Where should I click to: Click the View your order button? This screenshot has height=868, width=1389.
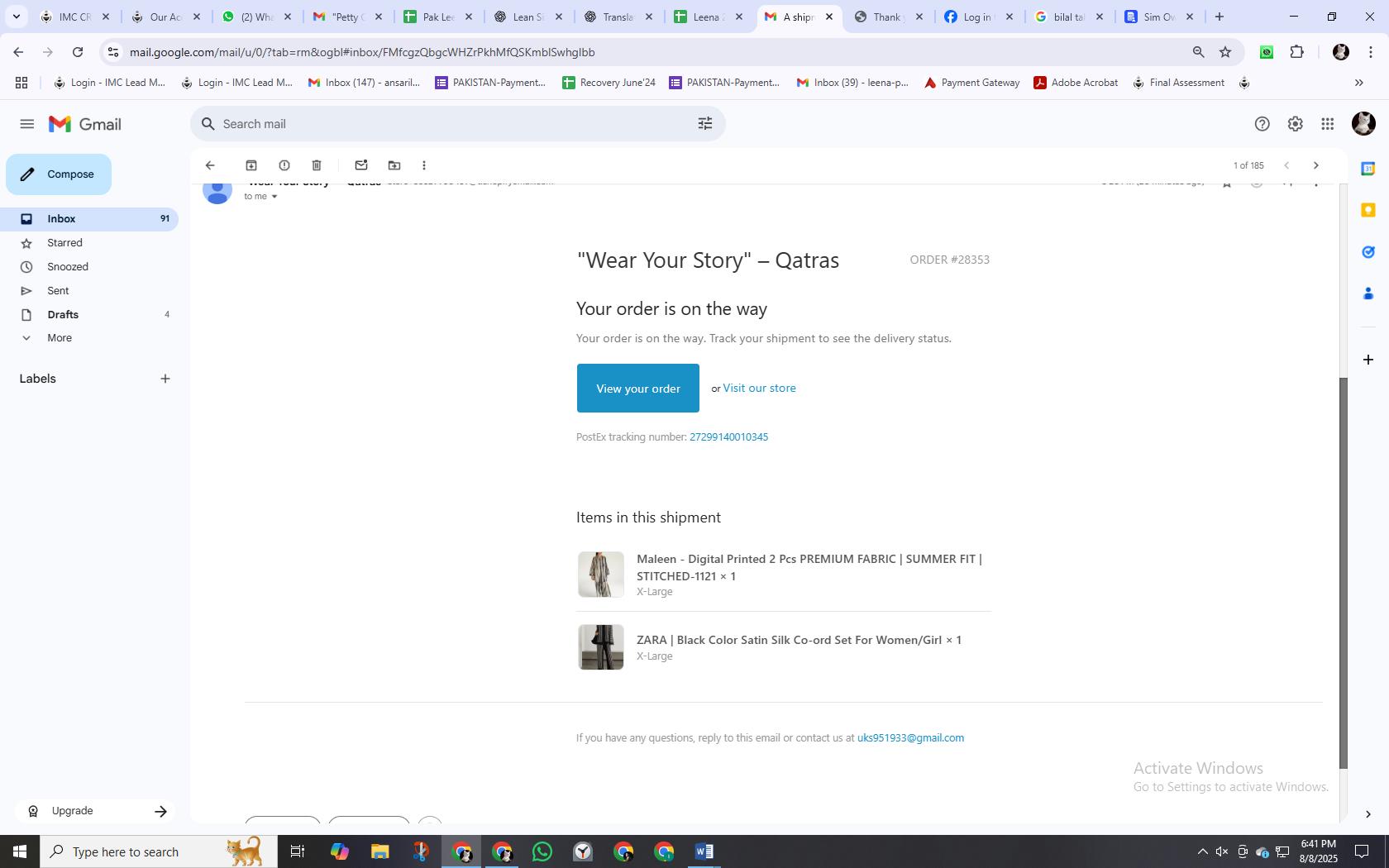[x=638, y=389]
